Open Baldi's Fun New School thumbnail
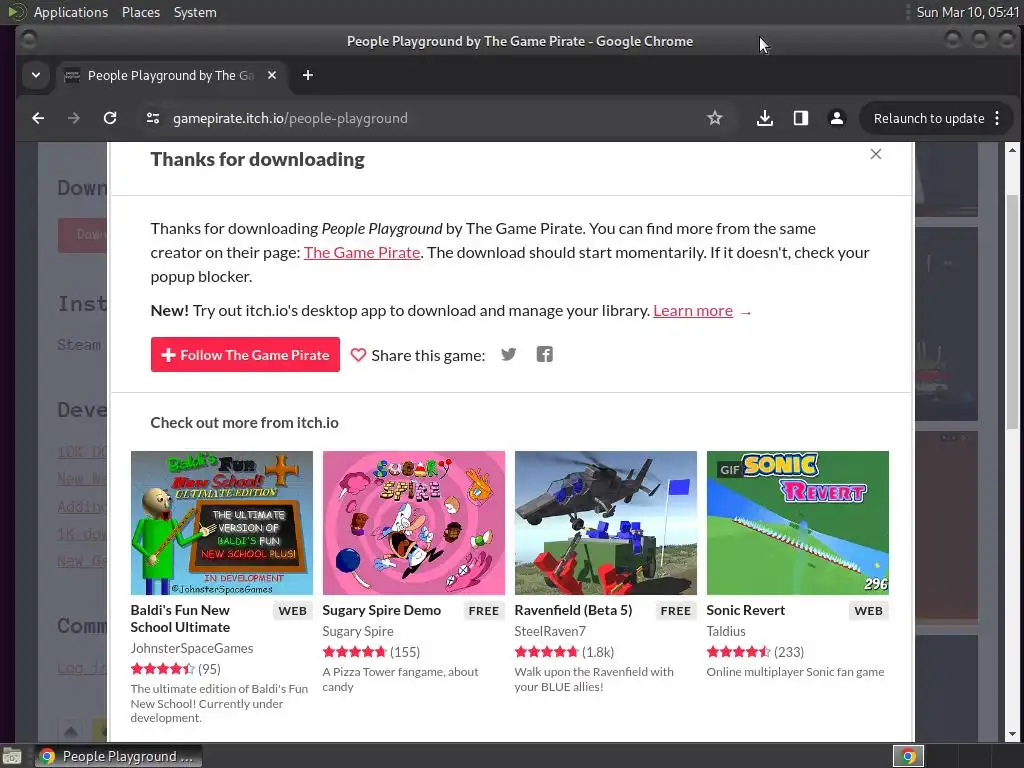Image resolution: width=1024 pixels, height=768 pixels. click(x=221, y=522)
